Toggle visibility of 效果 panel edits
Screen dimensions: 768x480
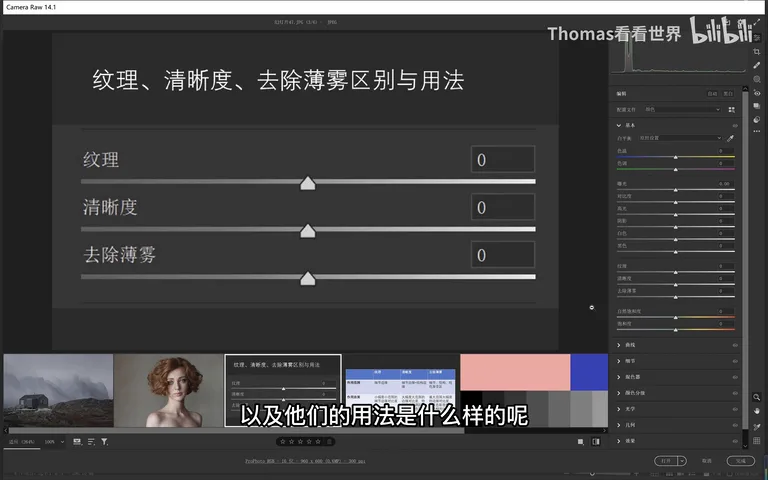(x=735, y=441)
